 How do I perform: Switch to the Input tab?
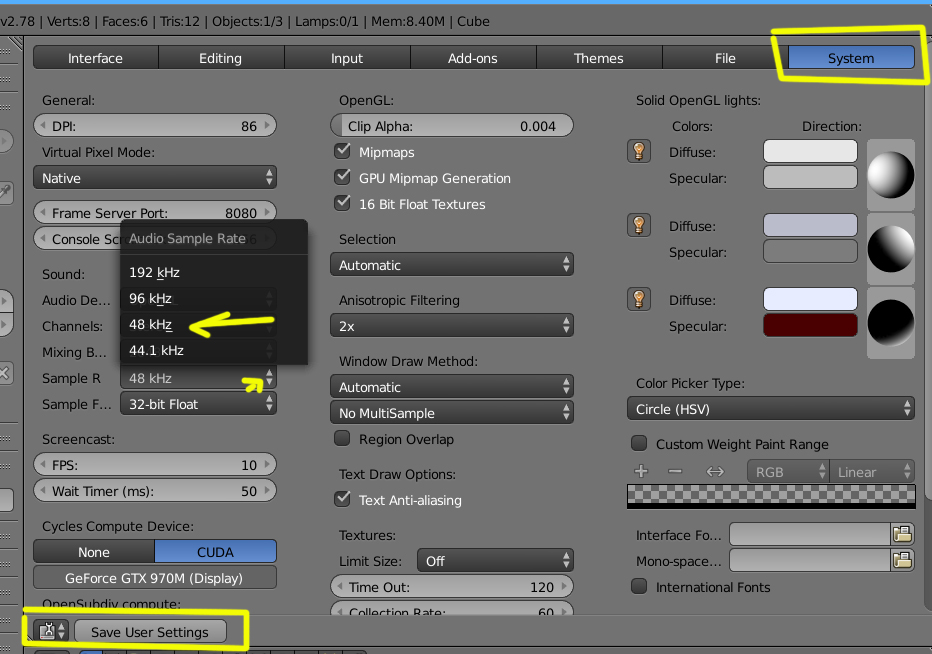[347, 58]
